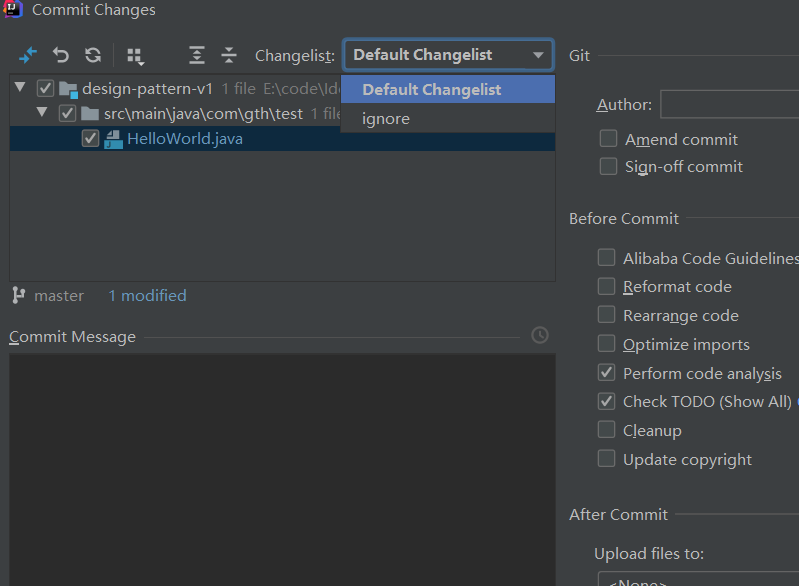
Task: Enable Cleanup option
Action: (606, 430)
